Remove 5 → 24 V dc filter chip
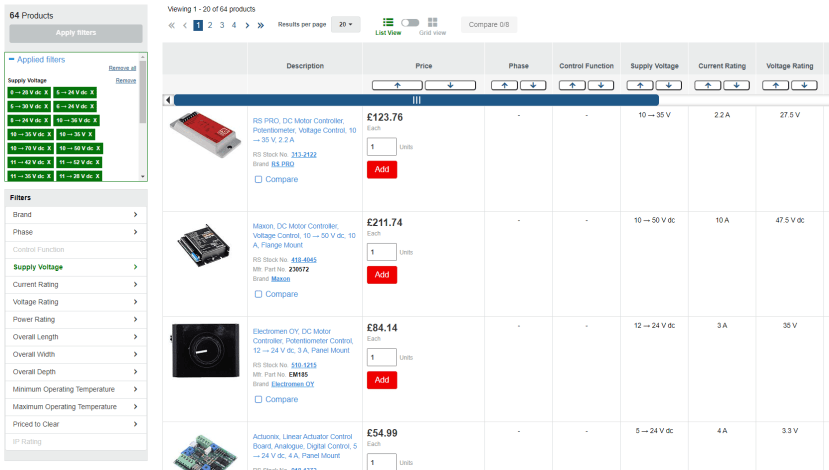Image resolution: width=829 pixels, height=470 pixels. tap(92, 93)
